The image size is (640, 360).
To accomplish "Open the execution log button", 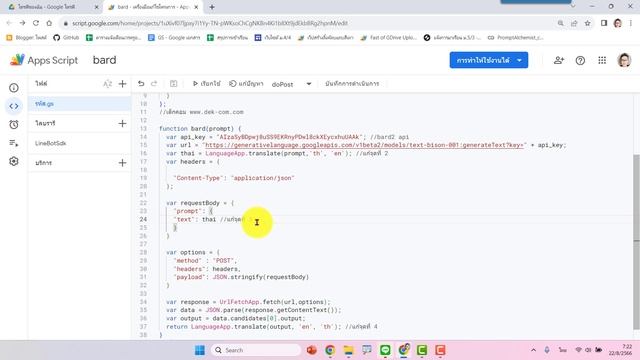I will coord(352,84).
